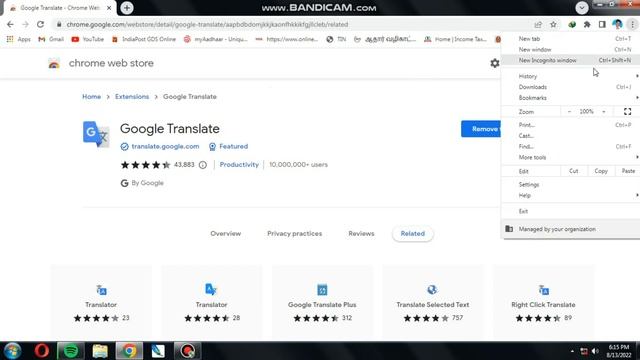Viewport: 640px width, 360px height.
Task: Open IndiaPost GDS Online bookmark
Action: coord(144,39)
